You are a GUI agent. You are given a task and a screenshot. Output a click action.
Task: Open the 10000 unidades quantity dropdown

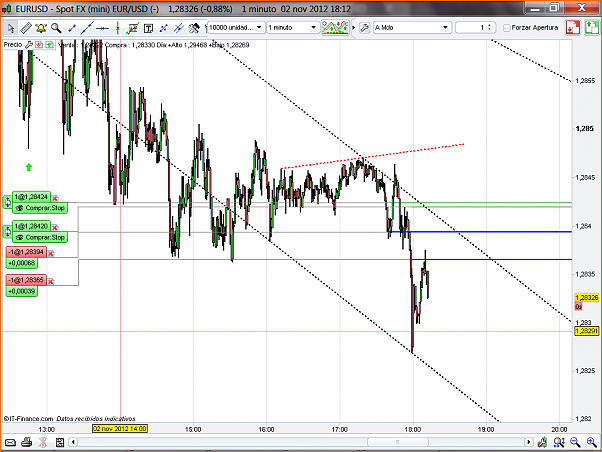click(x=236, y=28)
